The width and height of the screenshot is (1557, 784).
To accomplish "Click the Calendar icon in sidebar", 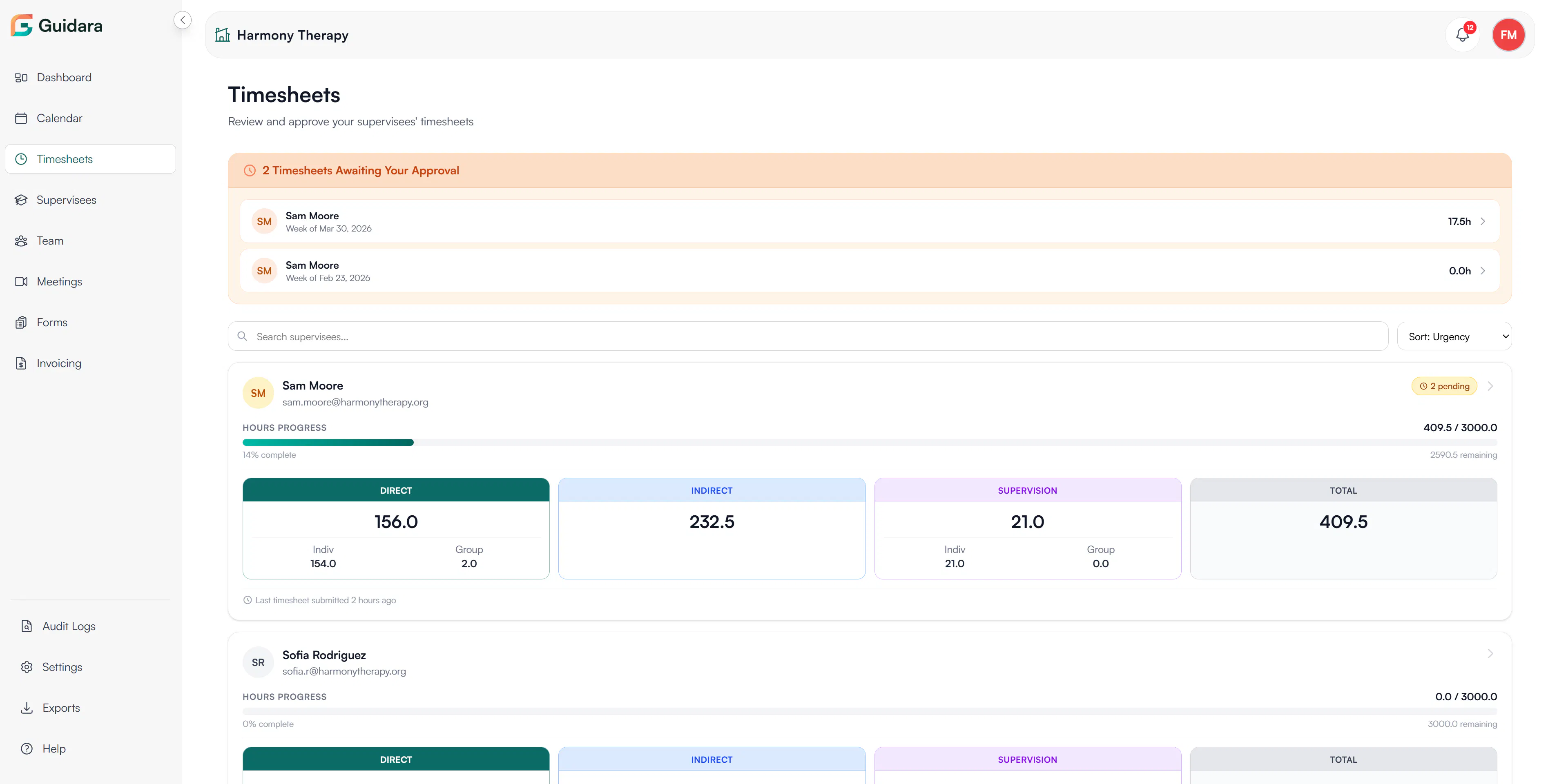I will (21, 118).
